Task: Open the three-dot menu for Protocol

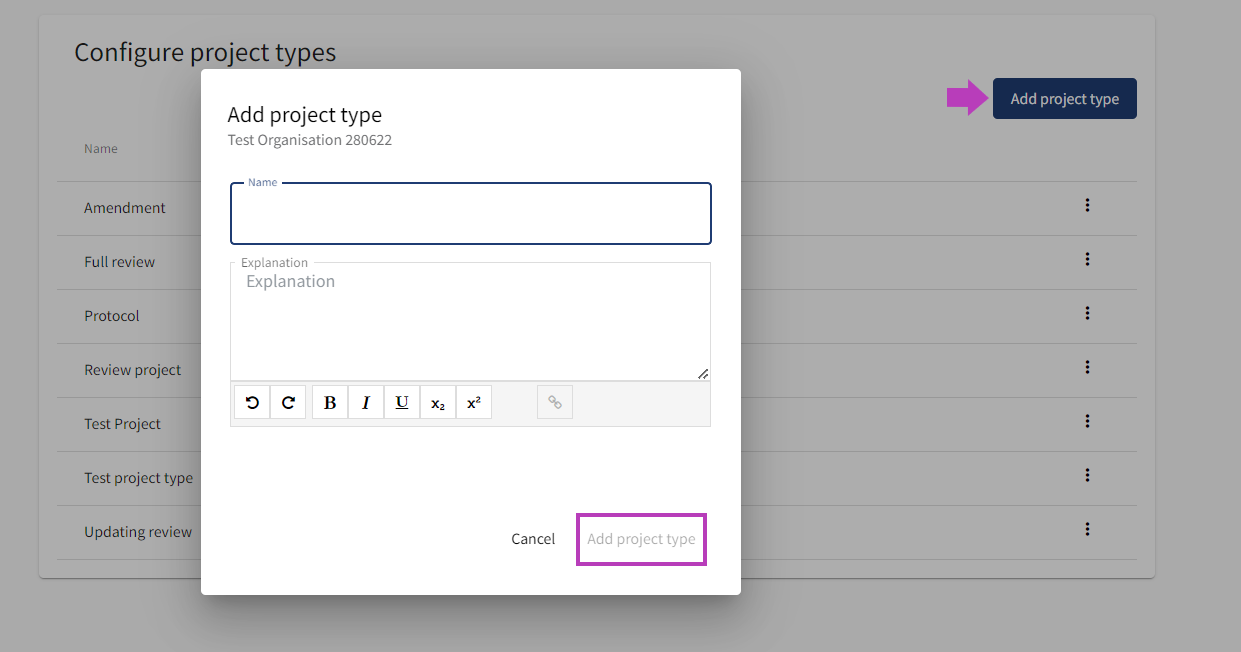Action: pos(1087,314)
